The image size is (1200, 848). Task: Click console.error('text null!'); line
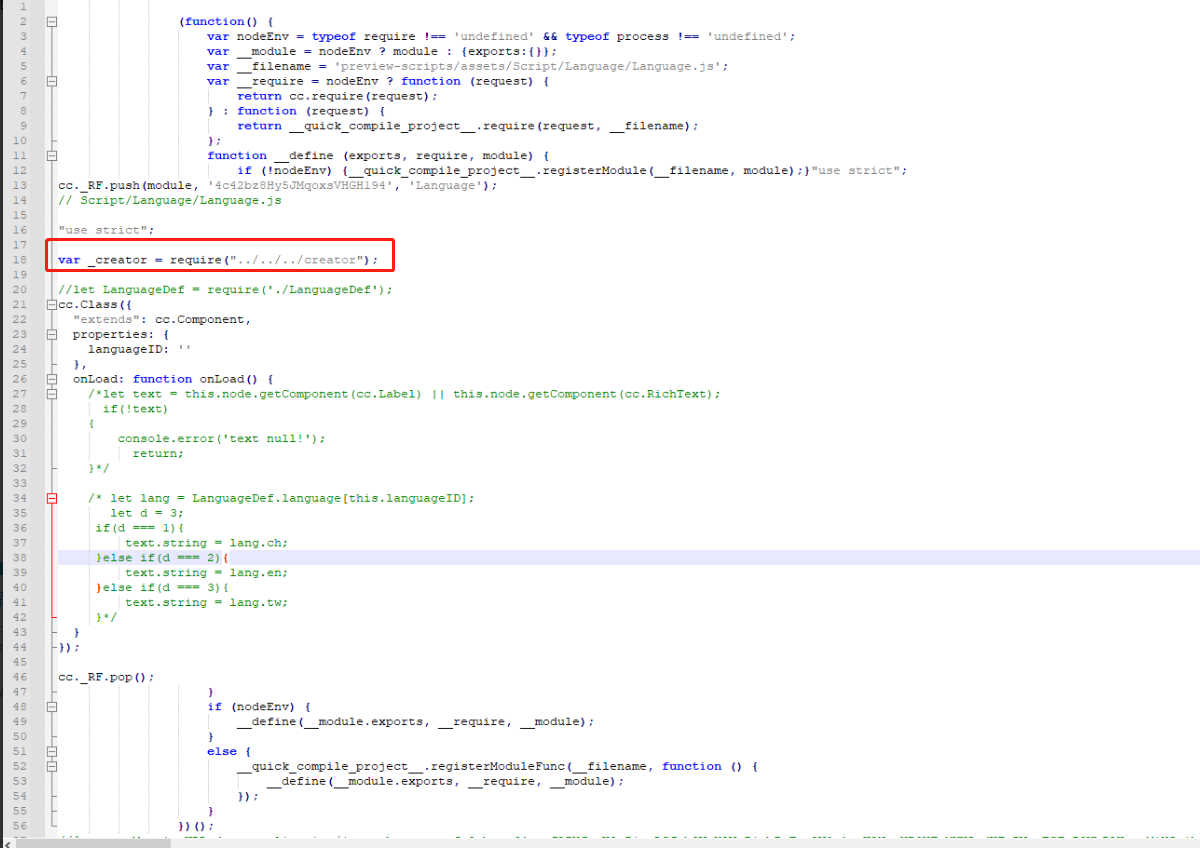tap(221, 438)
